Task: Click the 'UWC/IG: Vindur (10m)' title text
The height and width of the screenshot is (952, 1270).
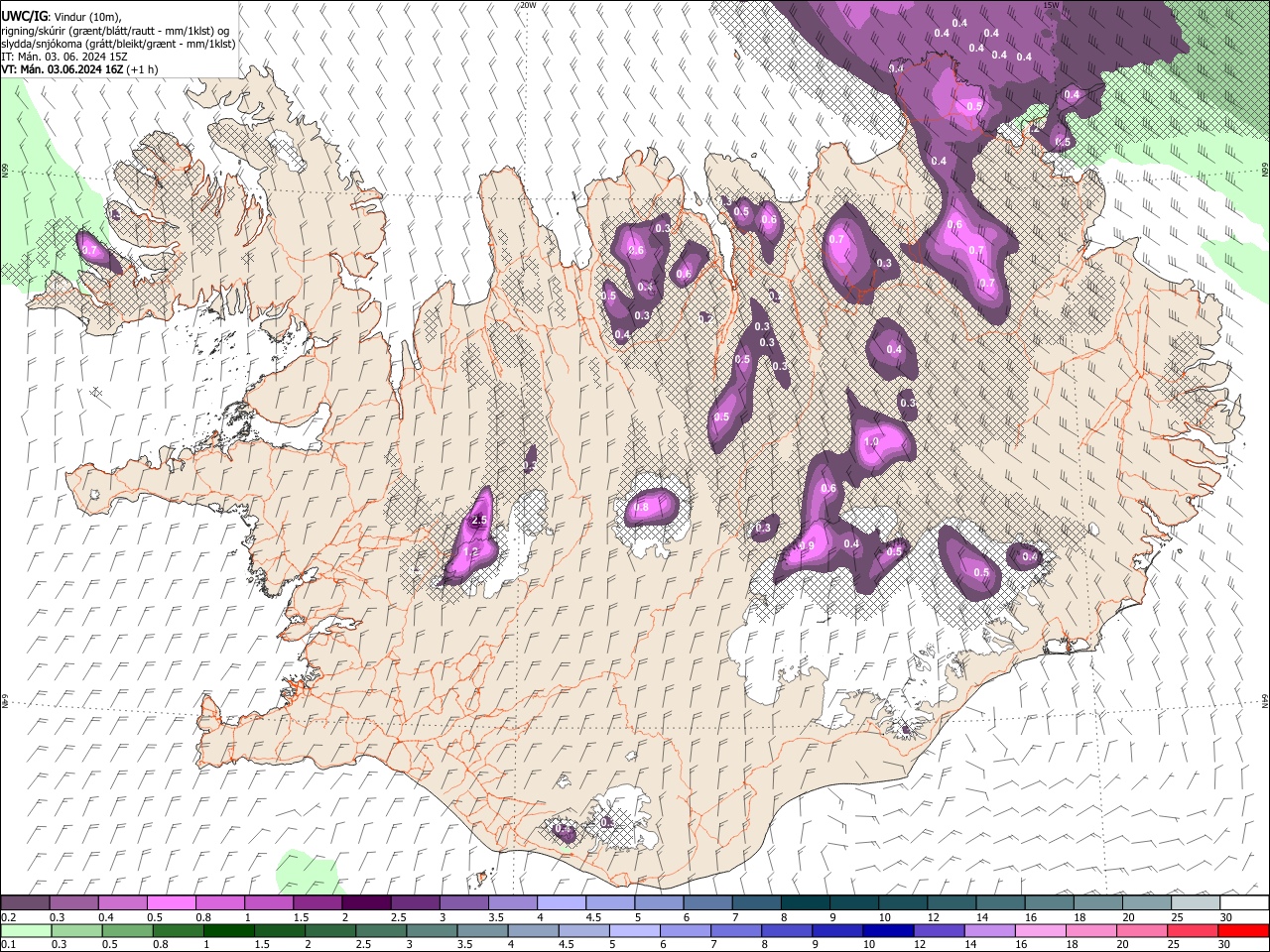Action: (x=60, y=17)
